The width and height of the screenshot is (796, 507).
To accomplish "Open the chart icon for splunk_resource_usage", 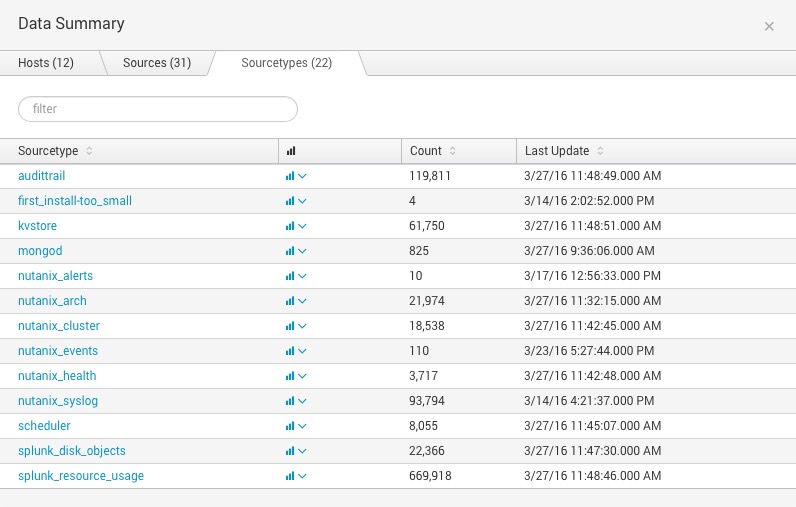I will [x=290, y=476].
